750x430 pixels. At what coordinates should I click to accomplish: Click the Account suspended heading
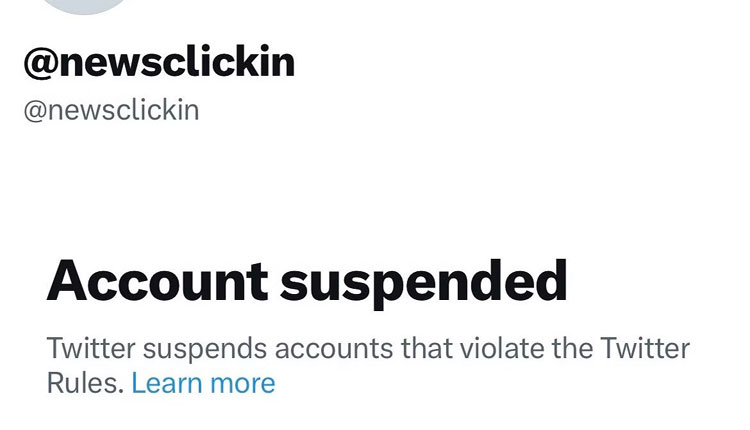(307, 281)
